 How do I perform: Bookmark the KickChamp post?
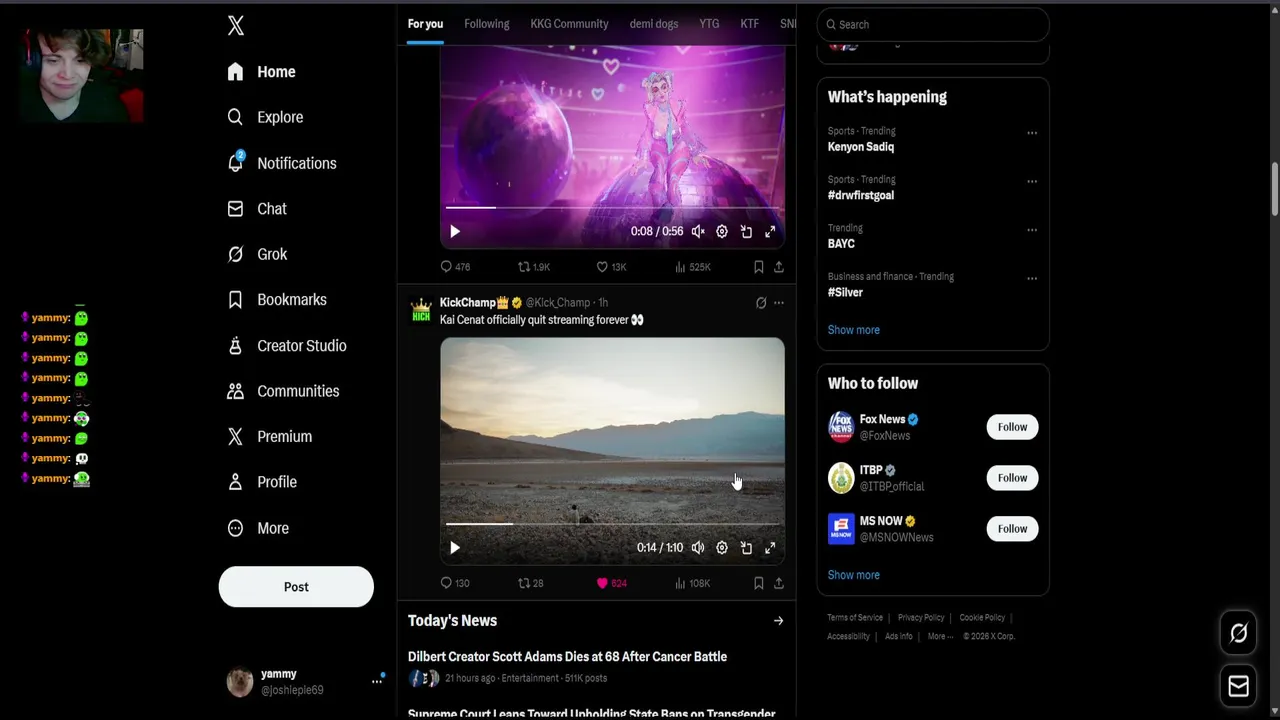759,583
